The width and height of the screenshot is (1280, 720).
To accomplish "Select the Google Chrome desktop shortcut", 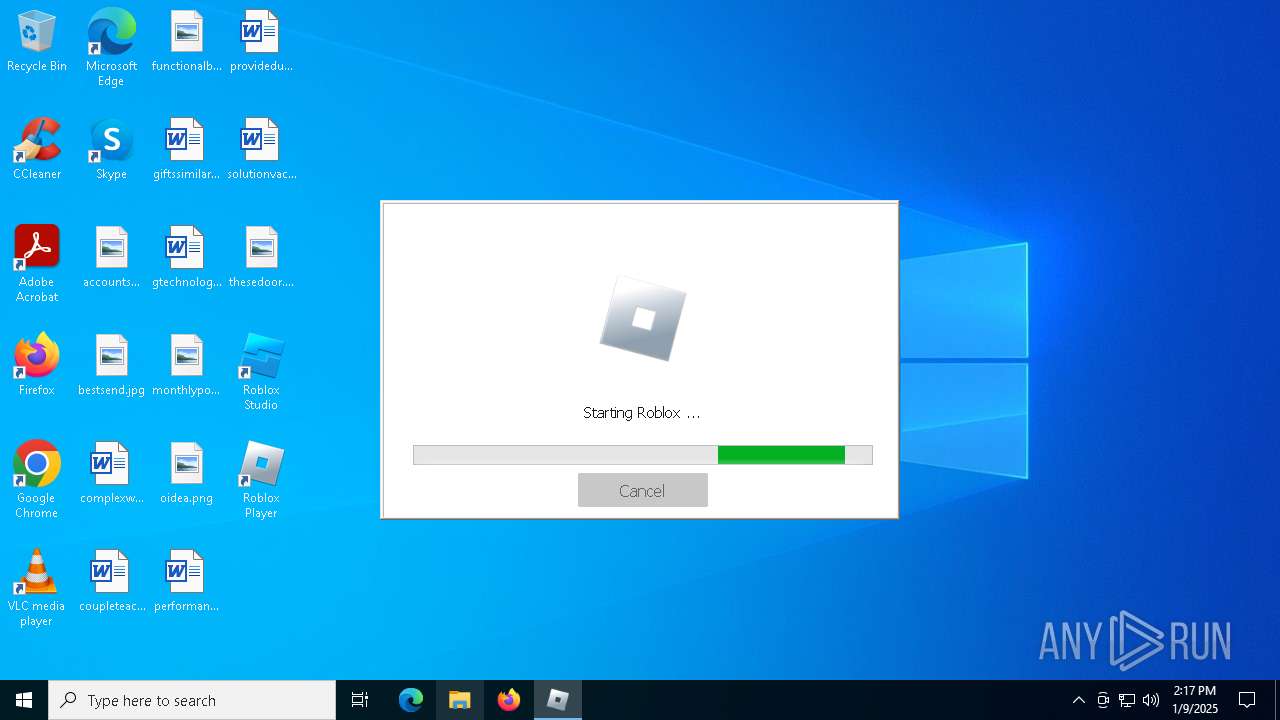I will coord(37,480).
